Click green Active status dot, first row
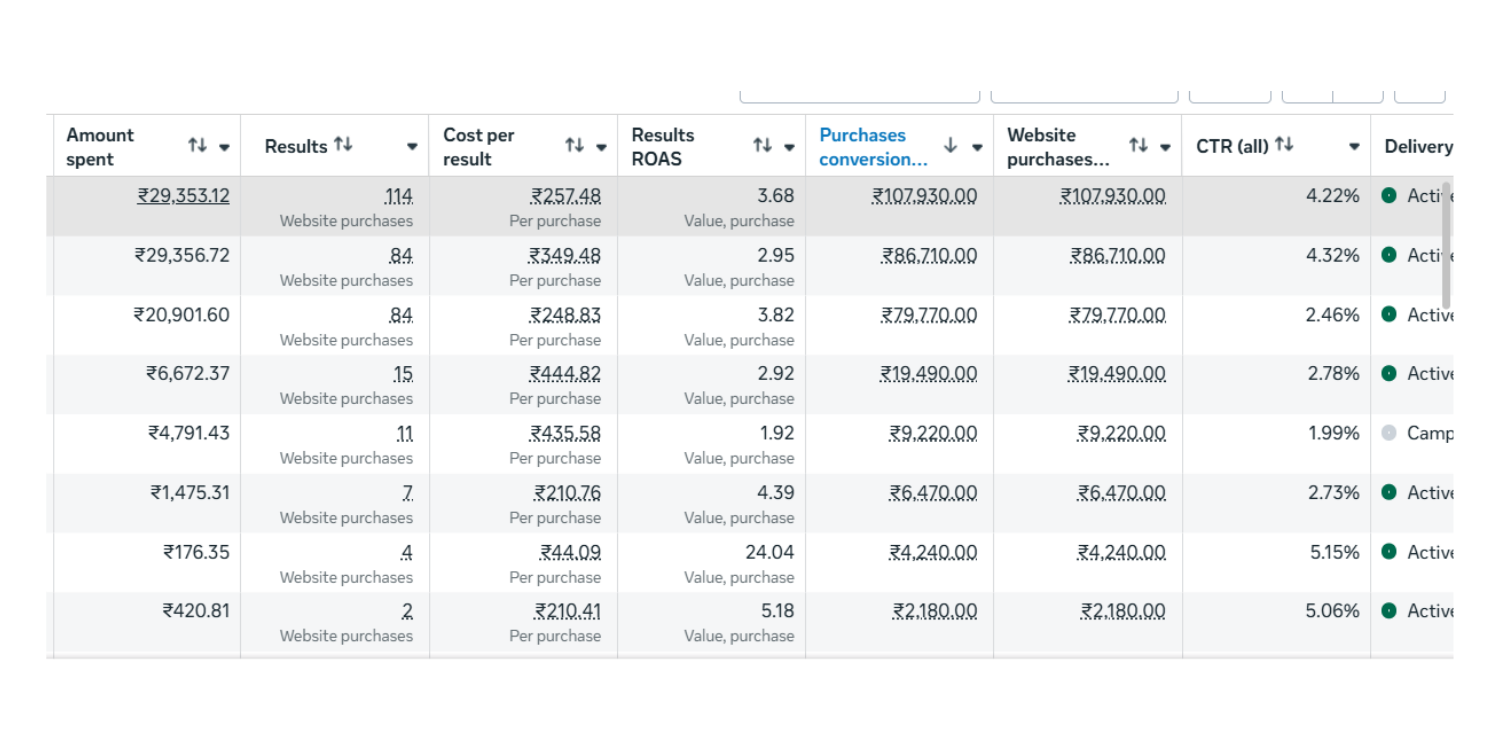Viewport: 1500px width, 750px height. coord(1389,196)
